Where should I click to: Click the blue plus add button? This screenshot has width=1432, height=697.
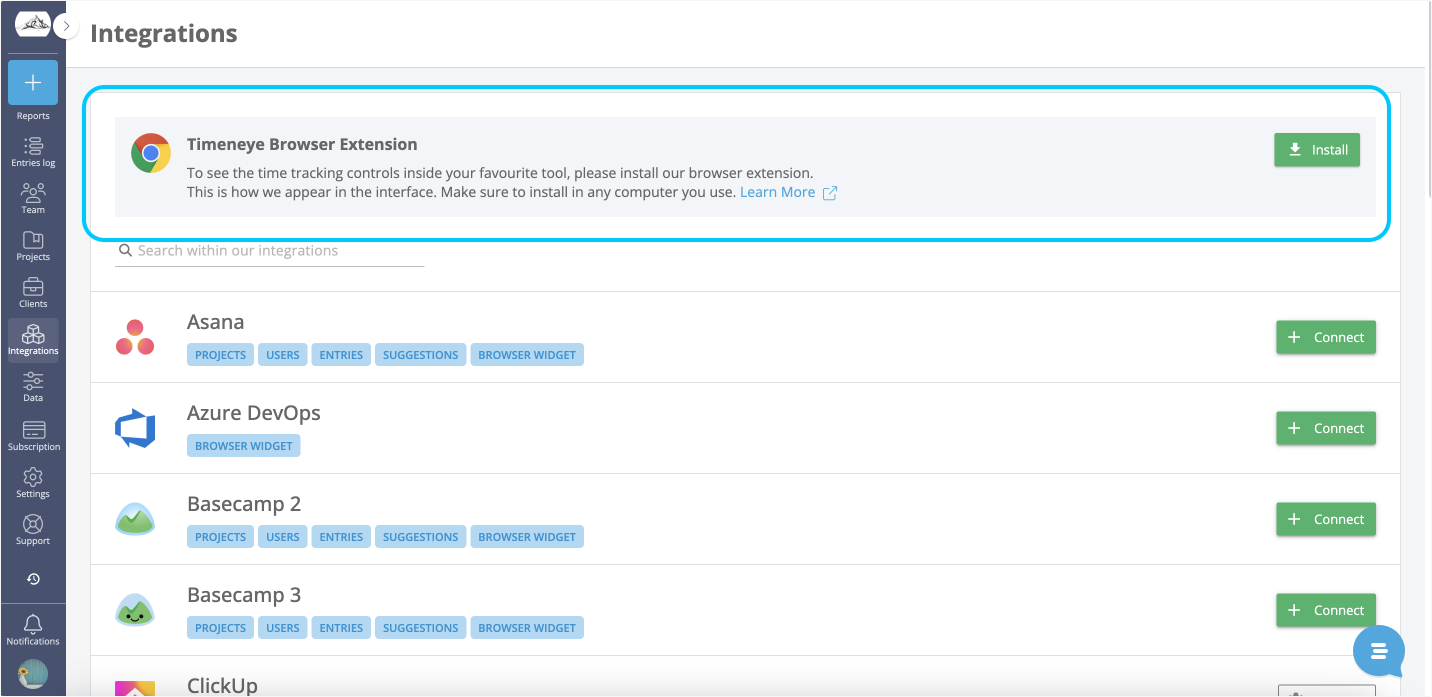click(x=33, y=83)
